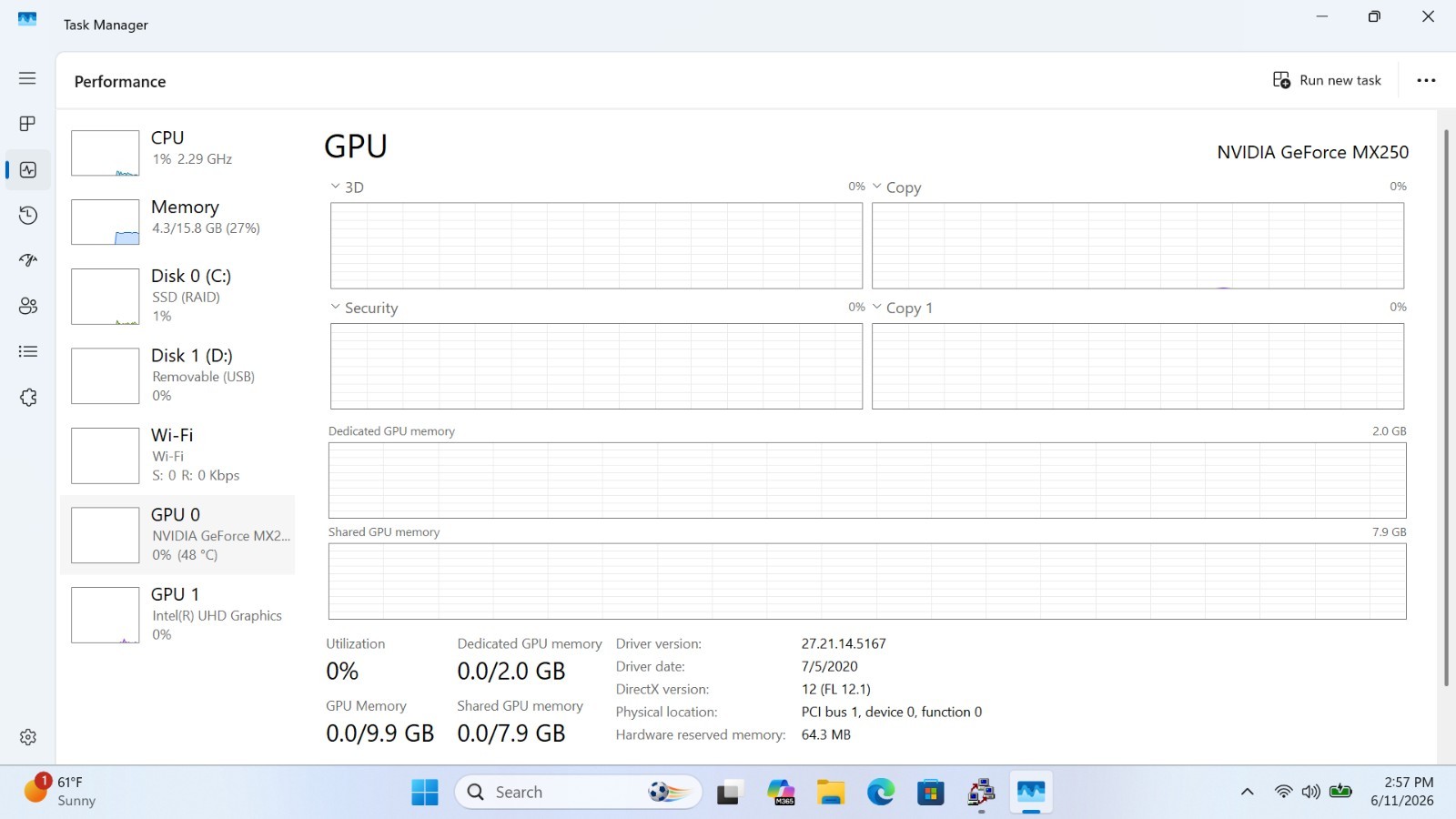
Task: Click the Shared GPU memory graph
Action: (x=867, y=581)
